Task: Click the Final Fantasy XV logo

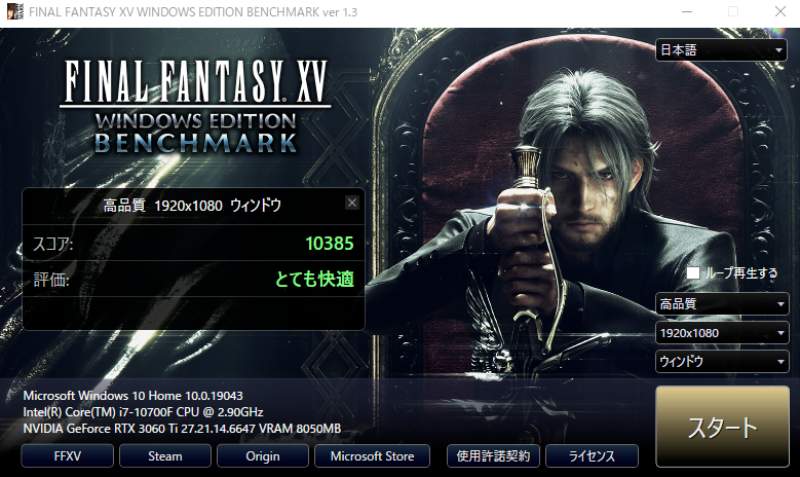Action: click(x=195, y=106)
